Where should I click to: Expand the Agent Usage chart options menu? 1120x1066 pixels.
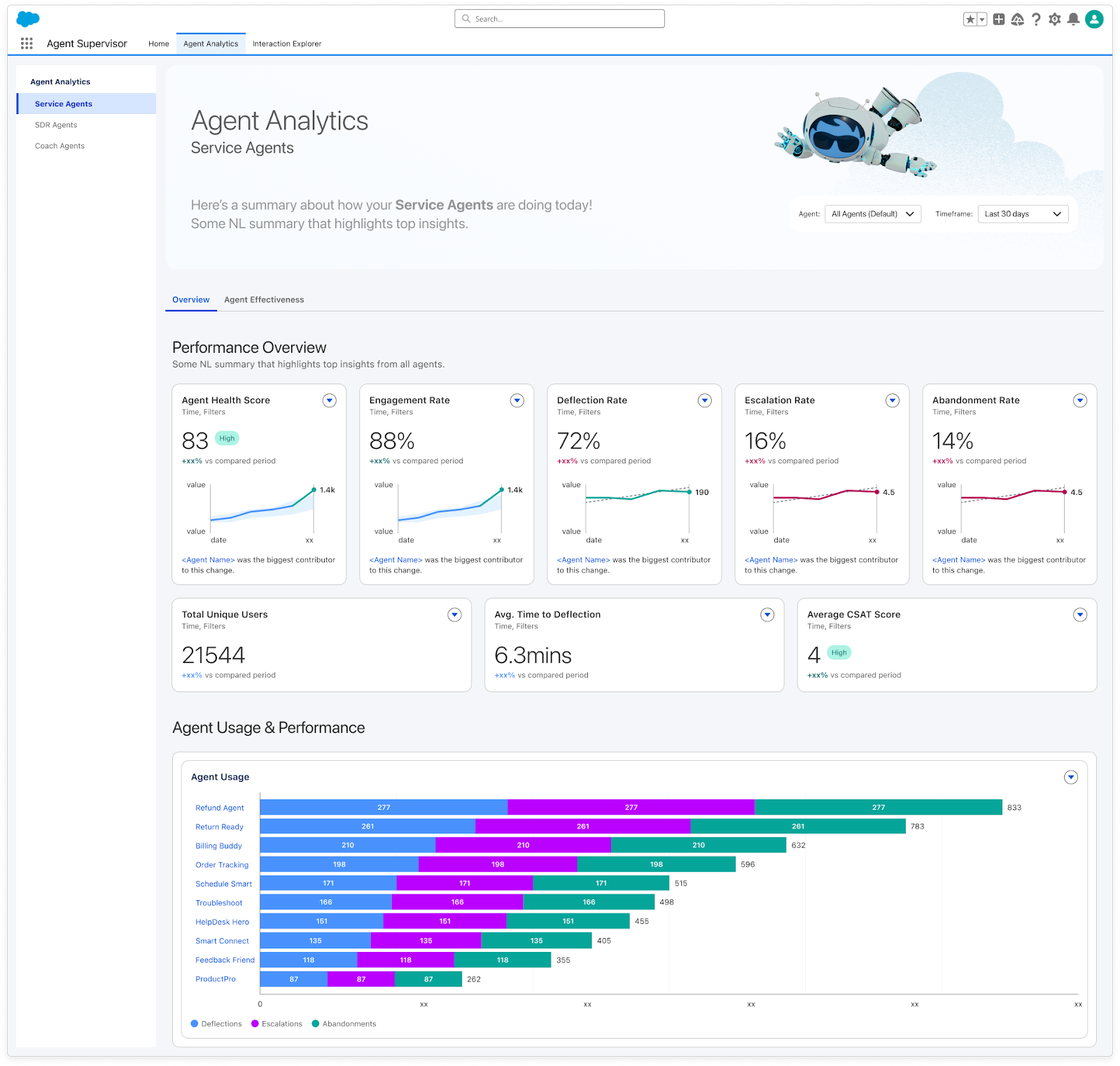point(1070,778)
